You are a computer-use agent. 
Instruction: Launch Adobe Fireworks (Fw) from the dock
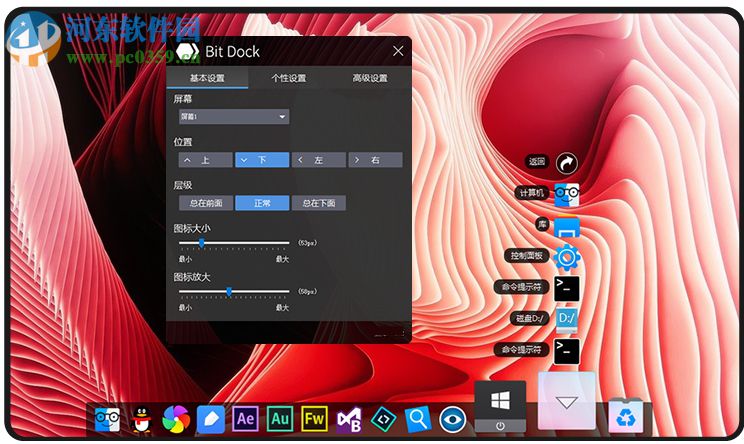(314, 419)
